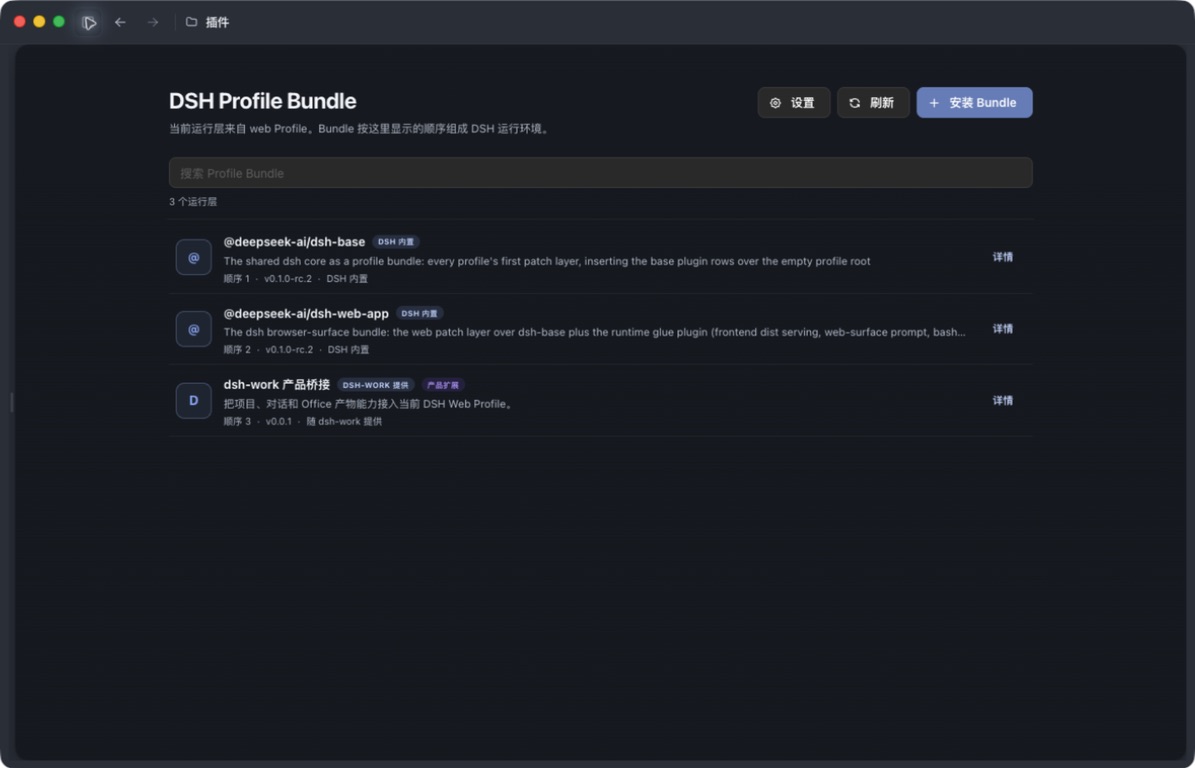The width and height of the screenshot is (1195, 768).
Task: Click 随 dsh-work 提供 metadata text
Action: tap(344, 421)
